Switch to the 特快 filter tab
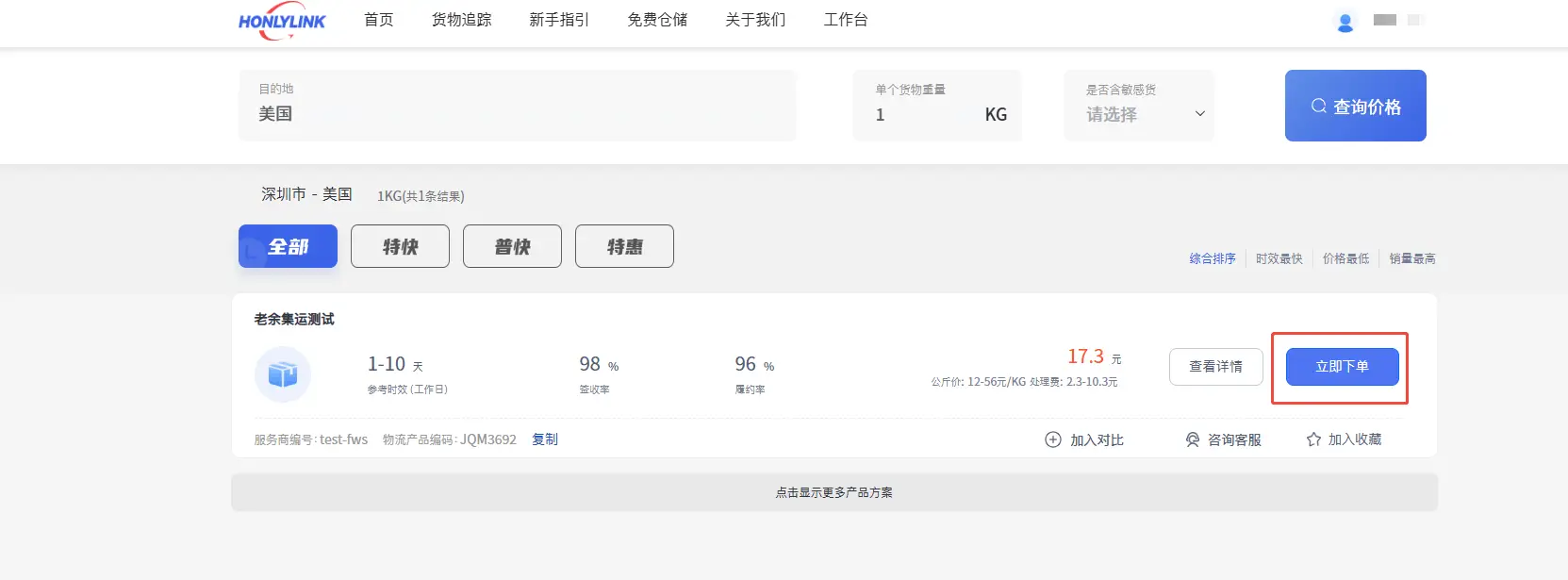Image resolution: width=1568 pixels, height=580 pixels. [400, 246]
